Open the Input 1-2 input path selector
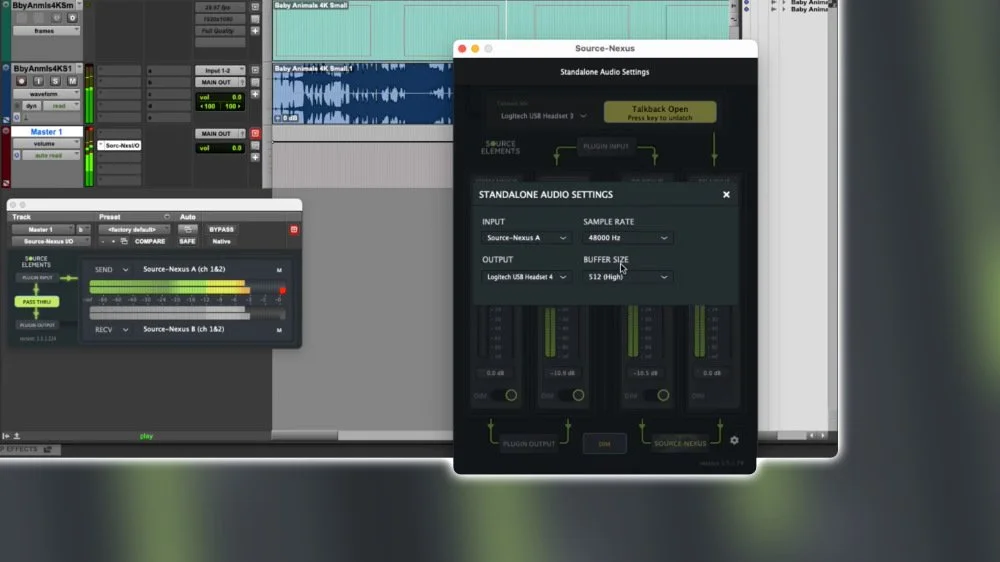 [x=220, y=70]
